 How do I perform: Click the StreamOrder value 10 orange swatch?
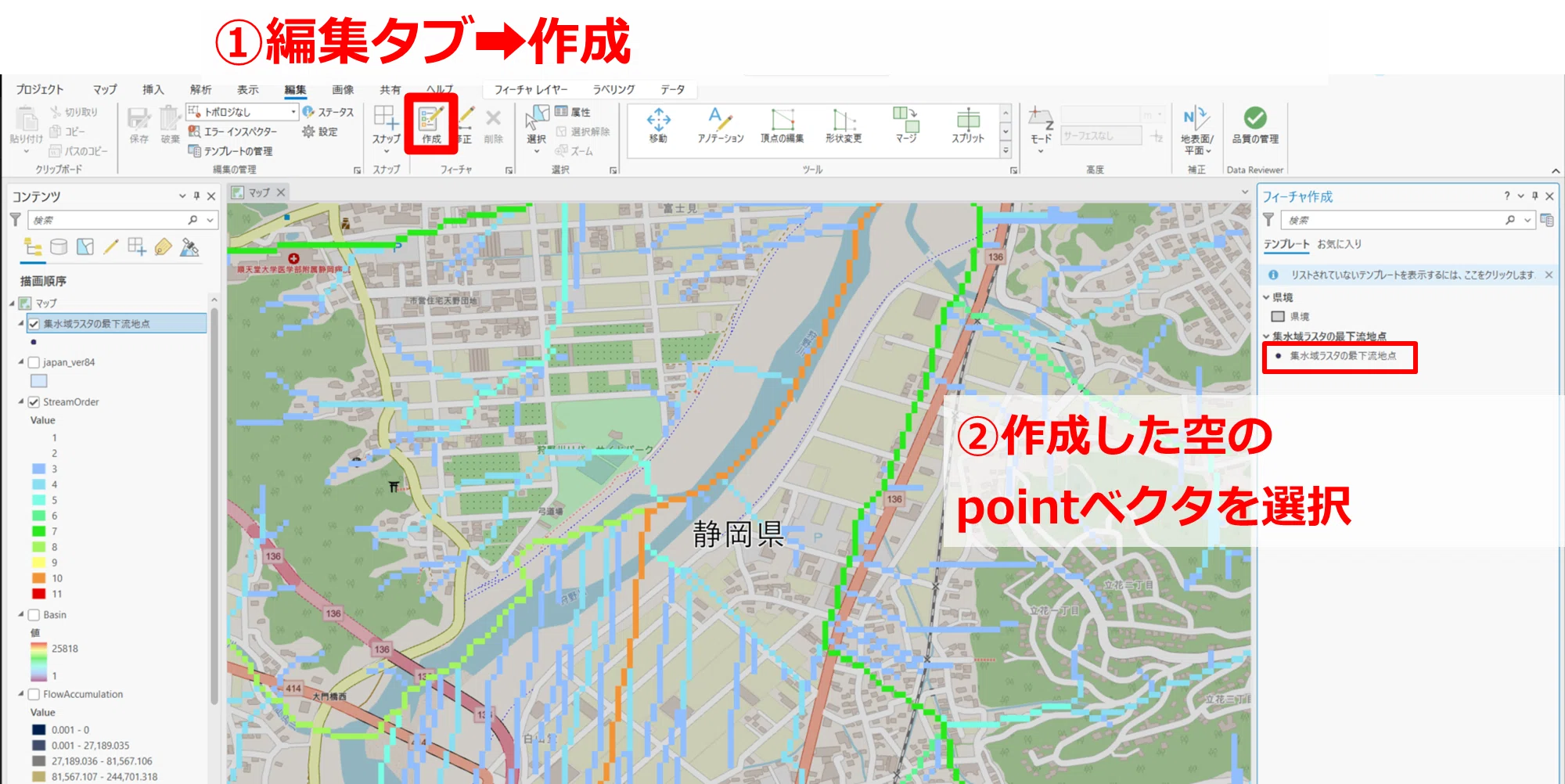(39, 578)
